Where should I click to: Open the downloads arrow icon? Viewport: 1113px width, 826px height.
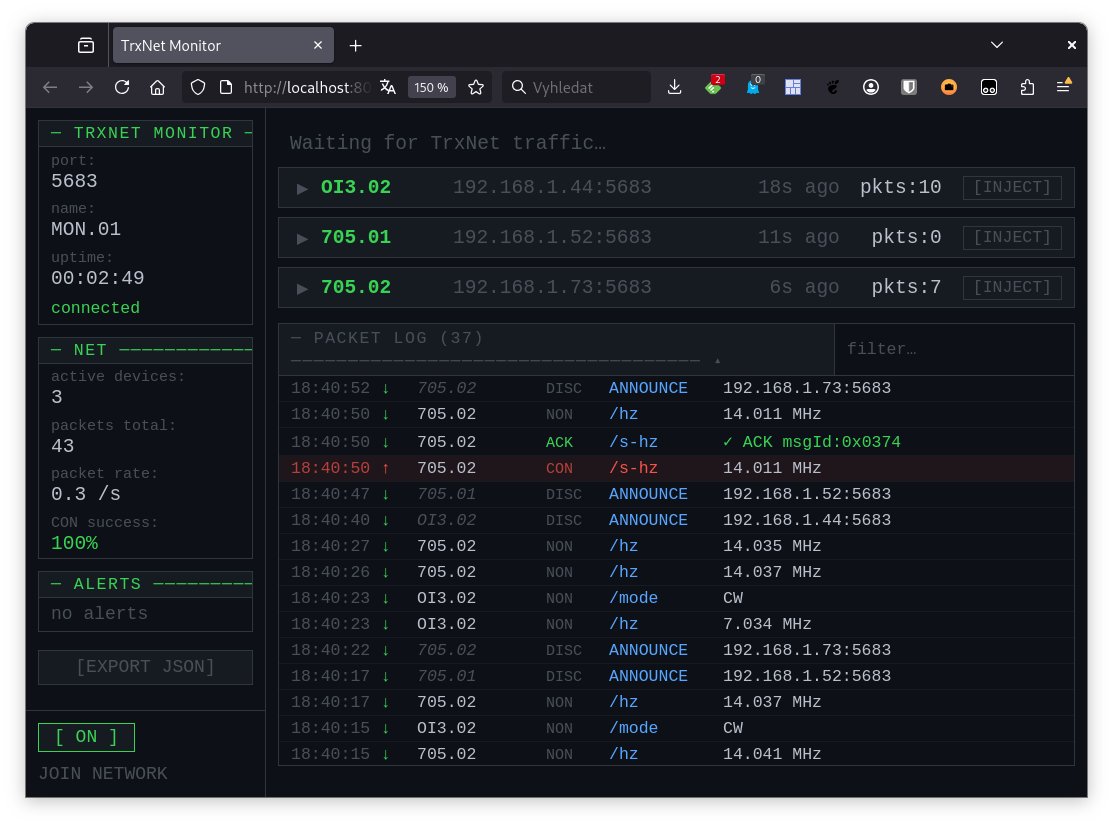pos(674,87)
